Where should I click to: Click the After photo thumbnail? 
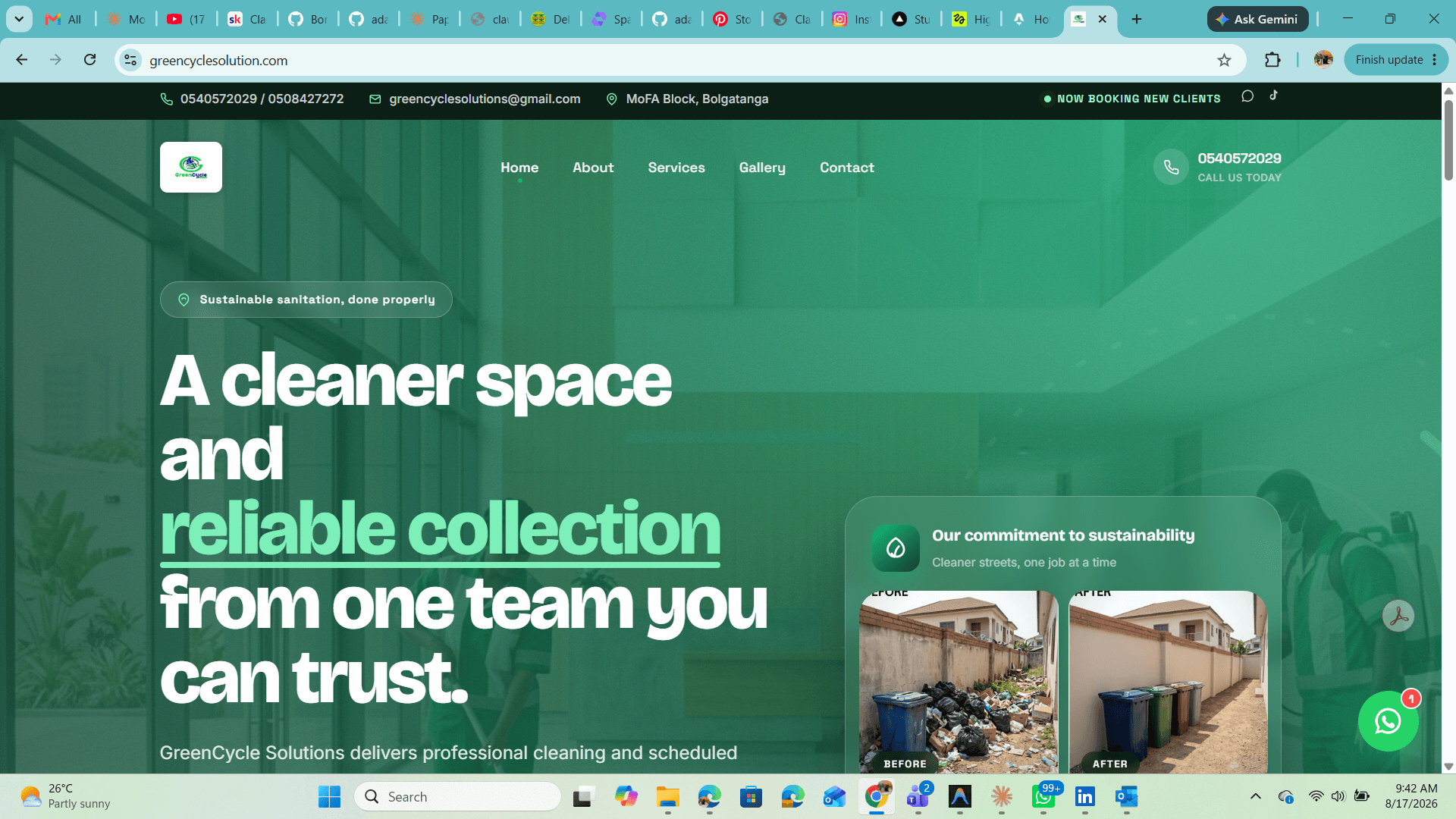1168,682
